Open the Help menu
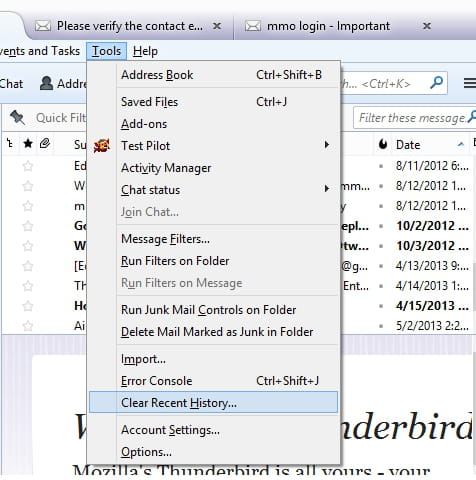476x480 pixels. (145, 51)
